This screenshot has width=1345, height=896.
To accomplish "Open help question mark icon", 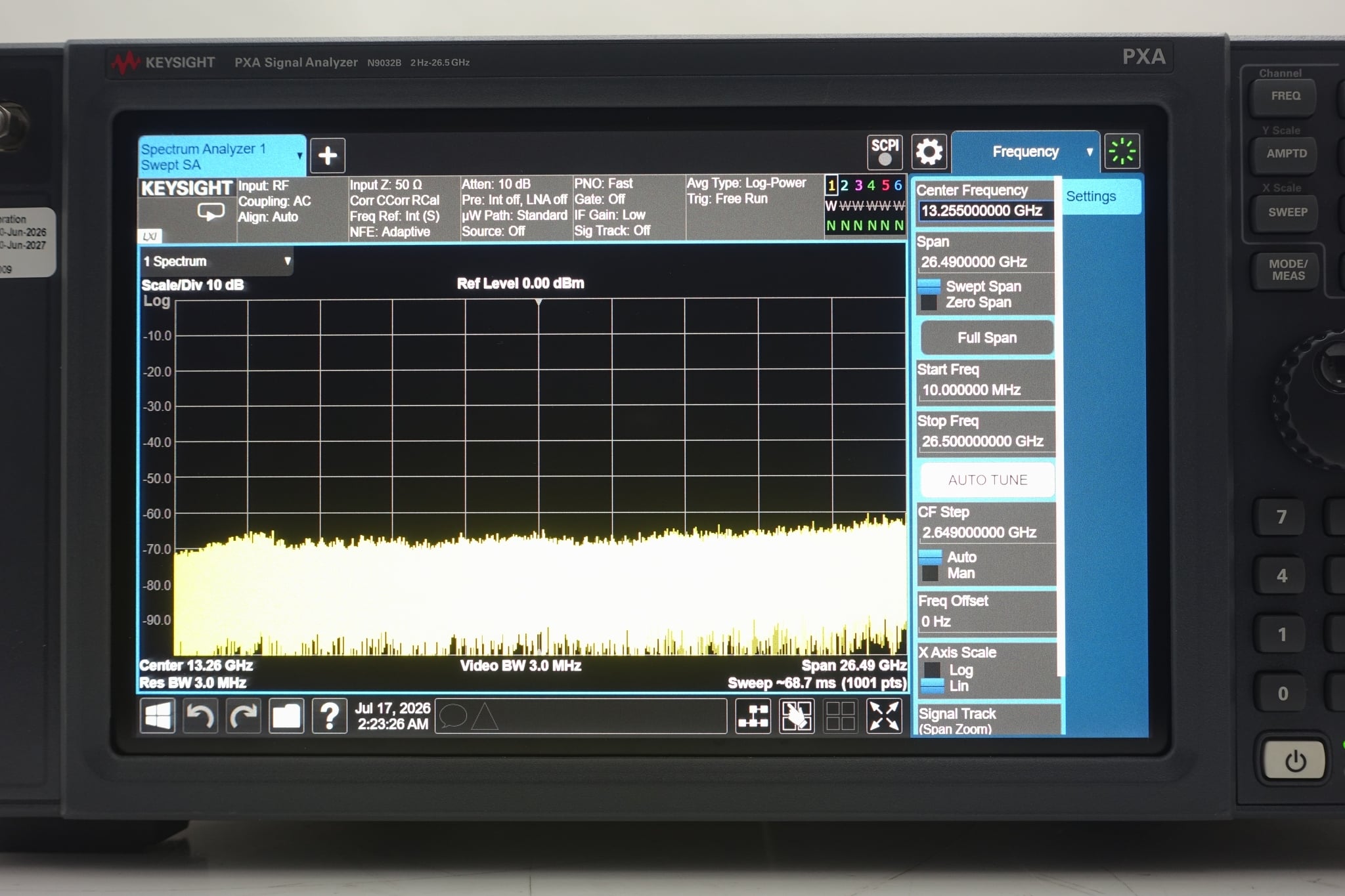I will pyautogui.click(x=330, y=715).
